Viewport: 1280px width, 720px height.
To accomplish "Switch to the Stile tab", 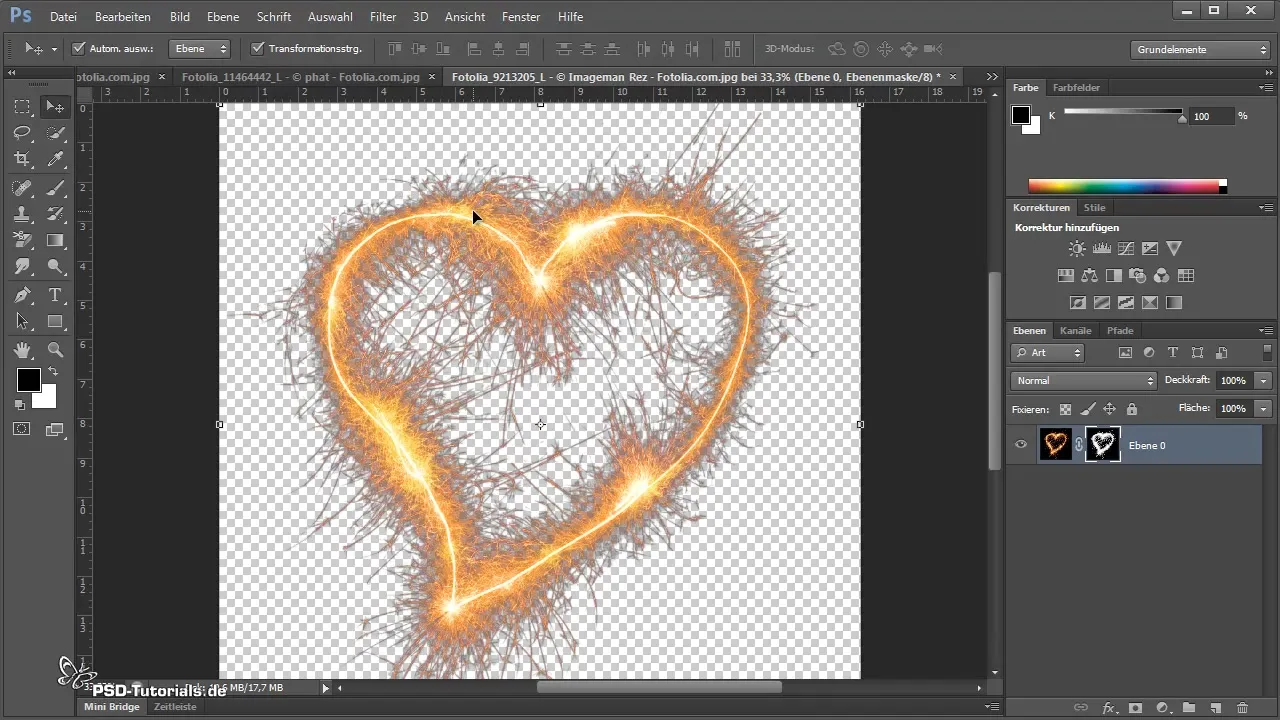I will pyautogui.click(x=1095, y=207).
